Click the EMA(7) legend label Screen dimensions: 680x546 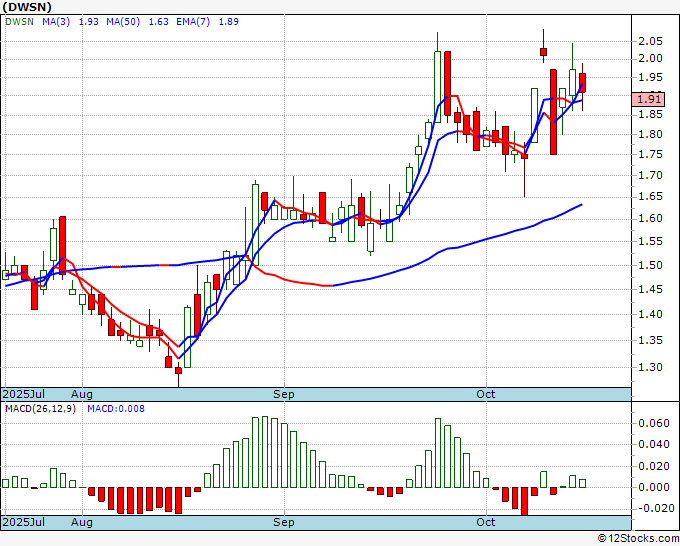point(193,22)
